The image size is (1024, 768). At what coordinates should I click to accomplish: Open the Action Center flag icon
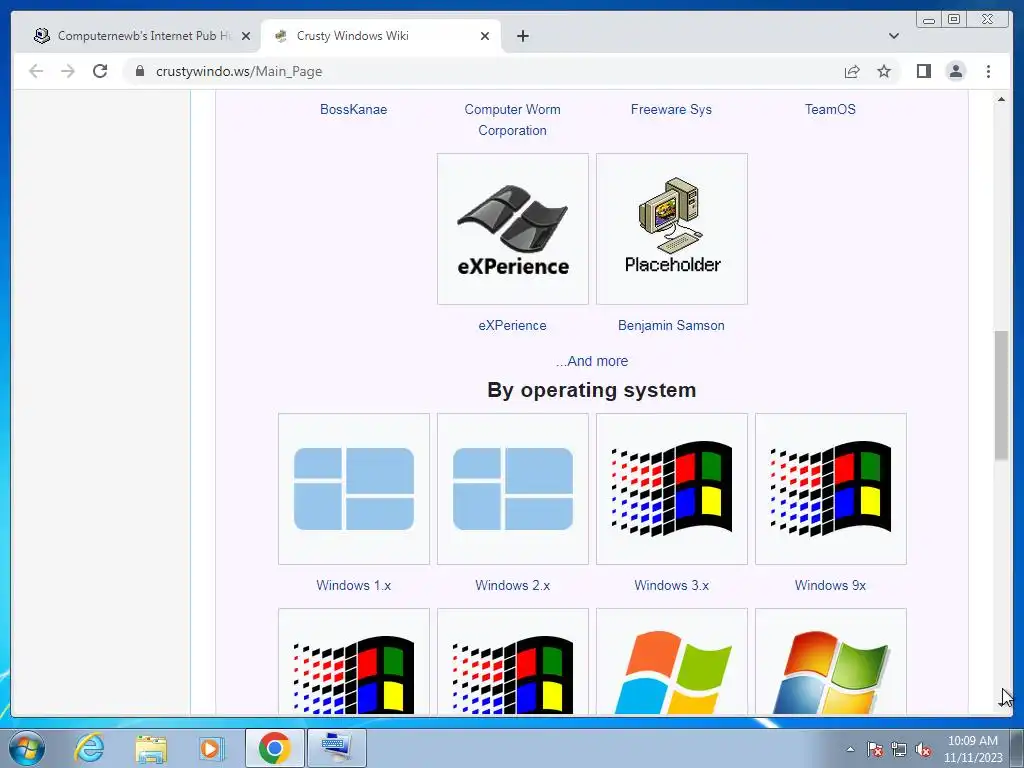[875, 750]
